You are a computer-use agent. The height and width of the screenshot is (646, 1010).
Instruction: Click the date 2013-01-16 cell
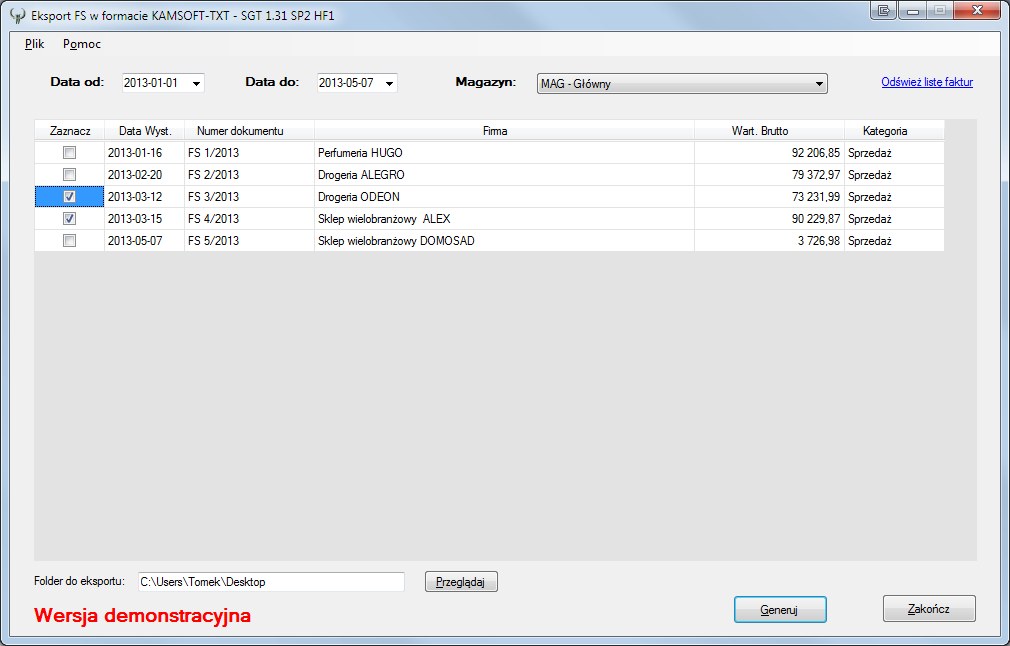[x=144, y=153]
